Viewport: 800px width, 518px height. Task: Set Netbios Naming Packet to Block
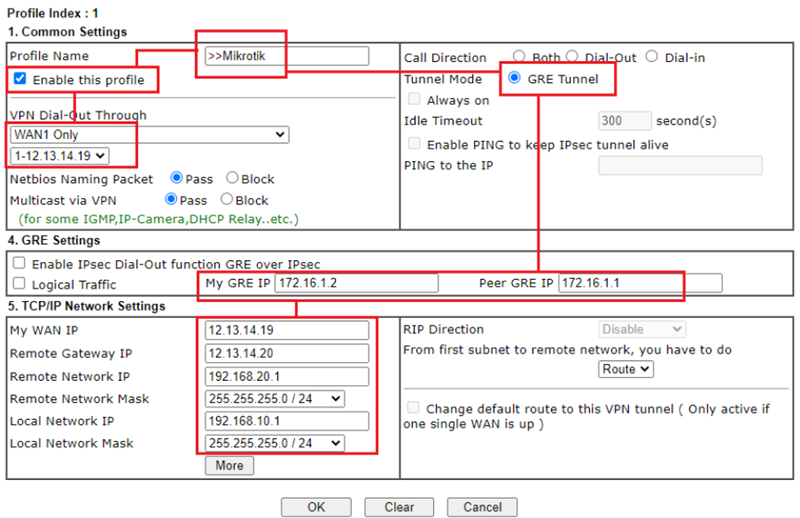[x=232, y=179]
